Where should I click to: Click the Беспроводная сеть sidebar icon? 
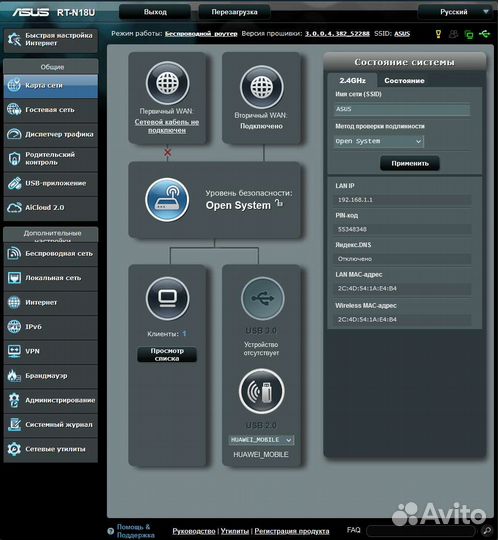click(14, 253)
